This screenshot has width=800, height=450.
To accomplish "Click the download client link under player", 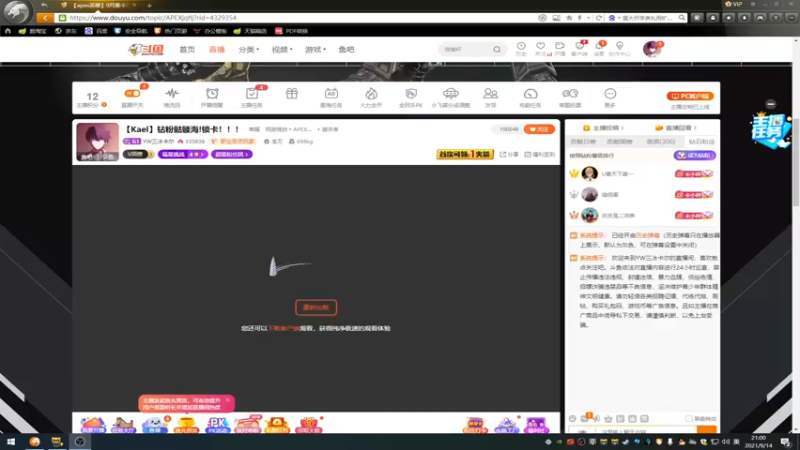I will (284, 328).
